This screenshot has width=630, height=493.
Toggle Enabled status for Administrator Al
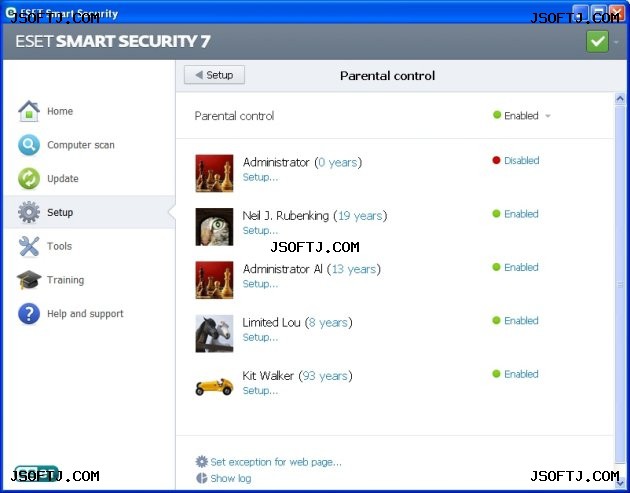point(515,267)
